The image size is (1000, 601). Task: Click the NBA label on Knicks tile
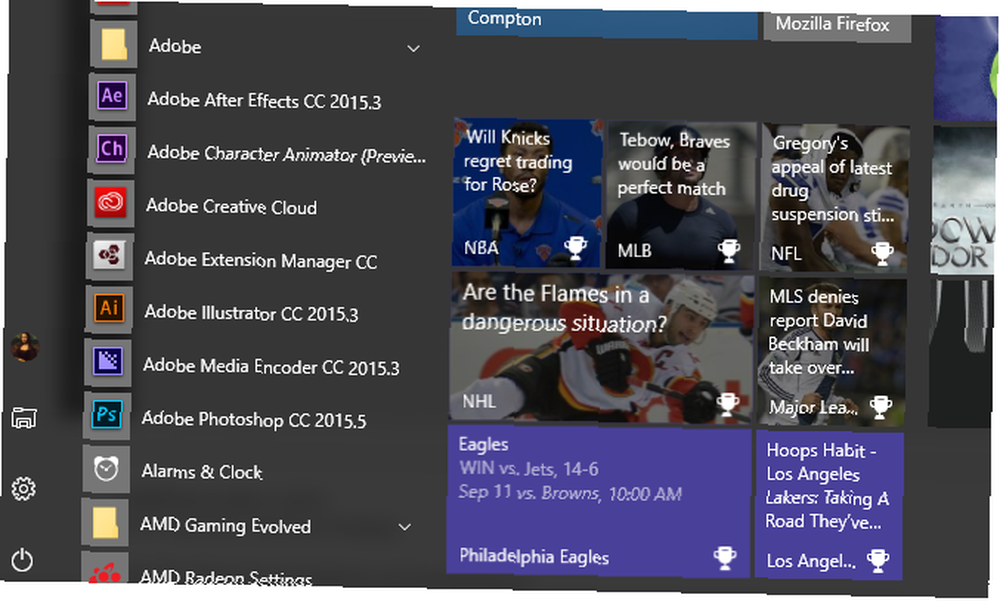482,247
